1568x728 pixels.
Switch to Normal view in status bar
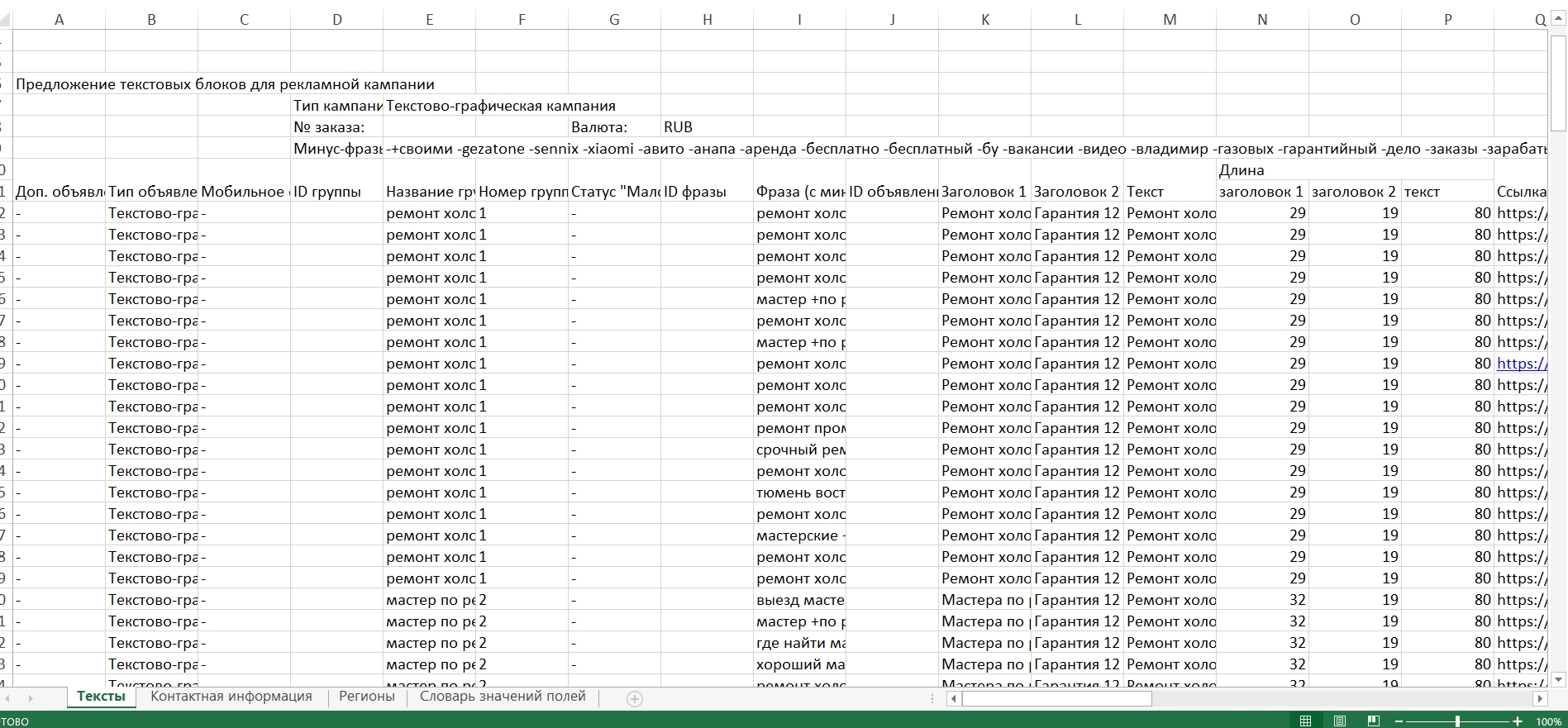coord(1305,721)
